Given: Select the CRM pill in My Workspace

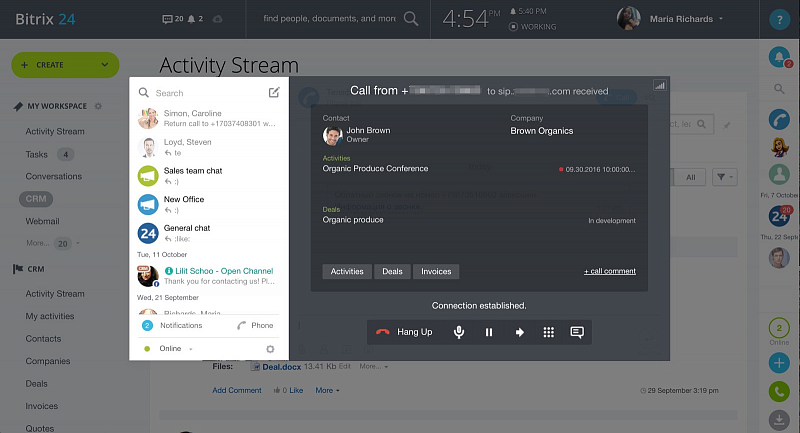Looking at the screenshot, I should click(36, 199).
